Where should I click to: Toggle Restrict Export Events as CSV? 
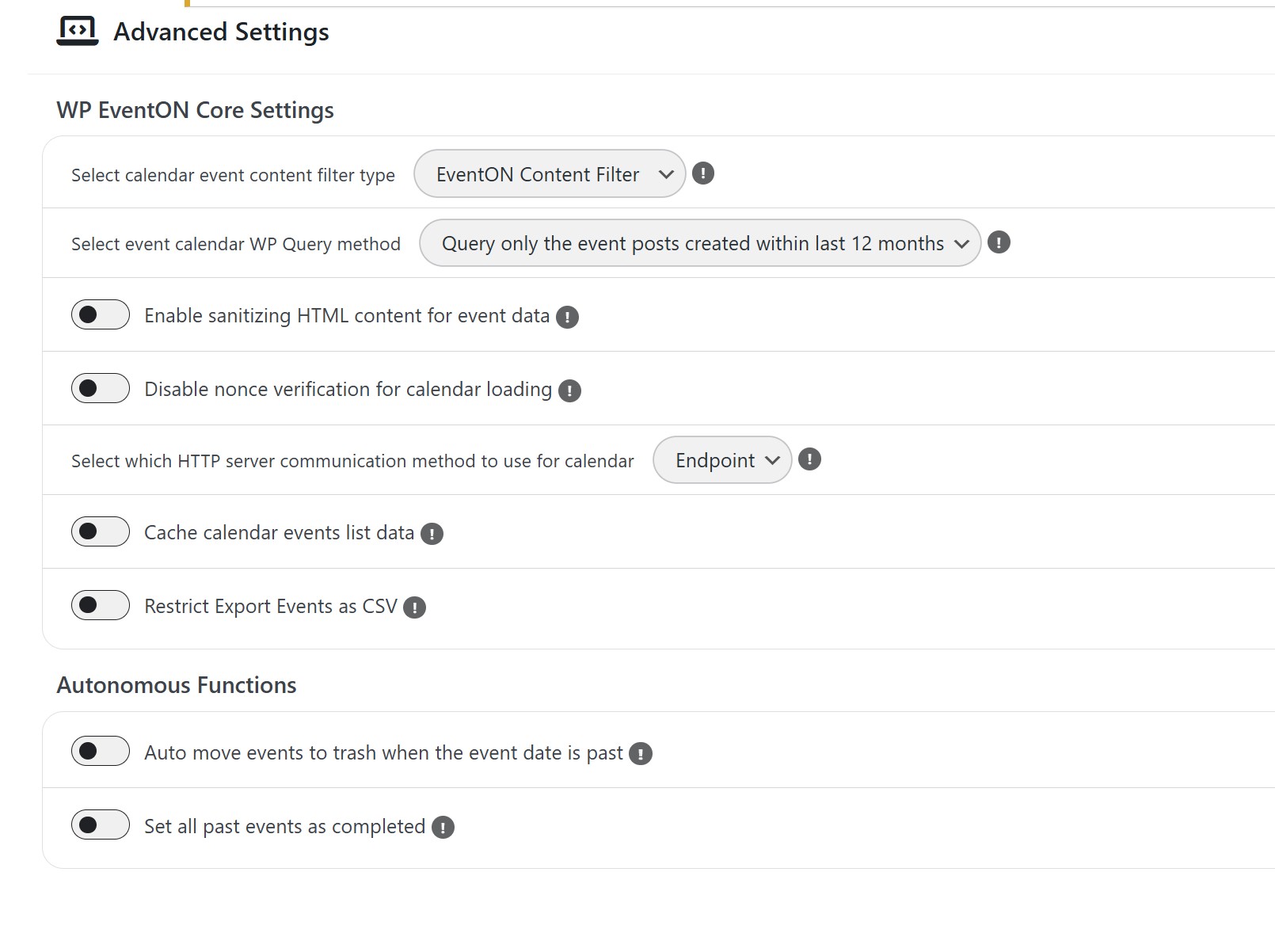pyautogui.click(x=101, y=605)
